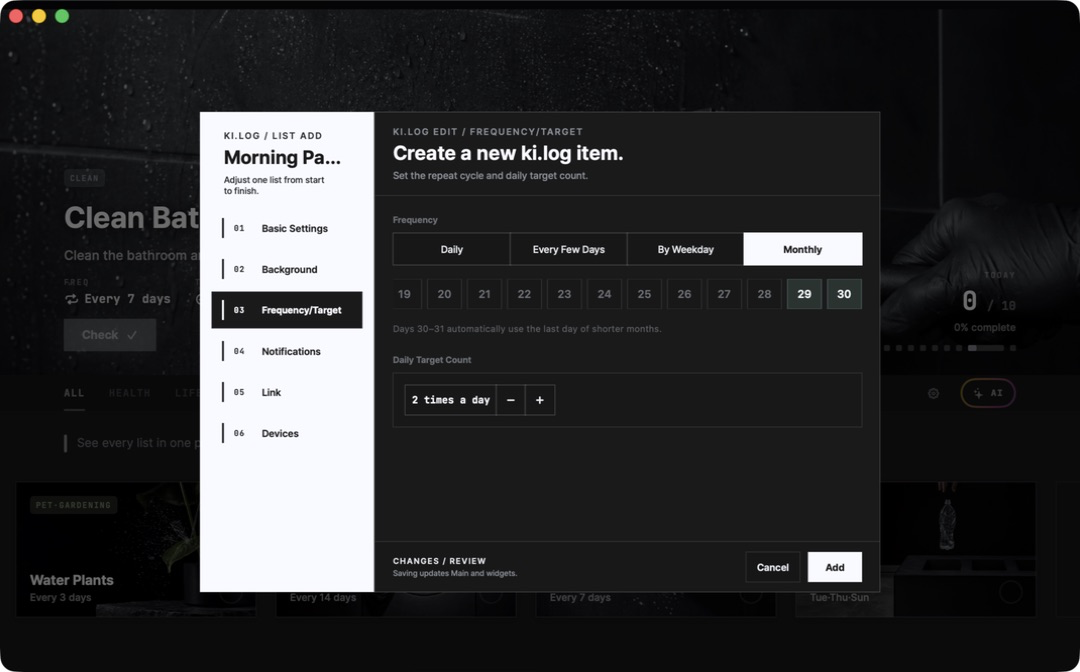Click the PET-GARDENING tag on Water Plants
This screenshot has width=1080, height=672.
point(73,505)
